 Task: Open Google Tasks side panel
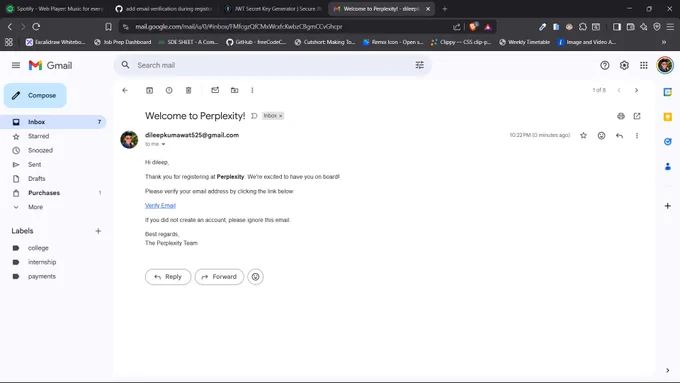click(667, 141)
